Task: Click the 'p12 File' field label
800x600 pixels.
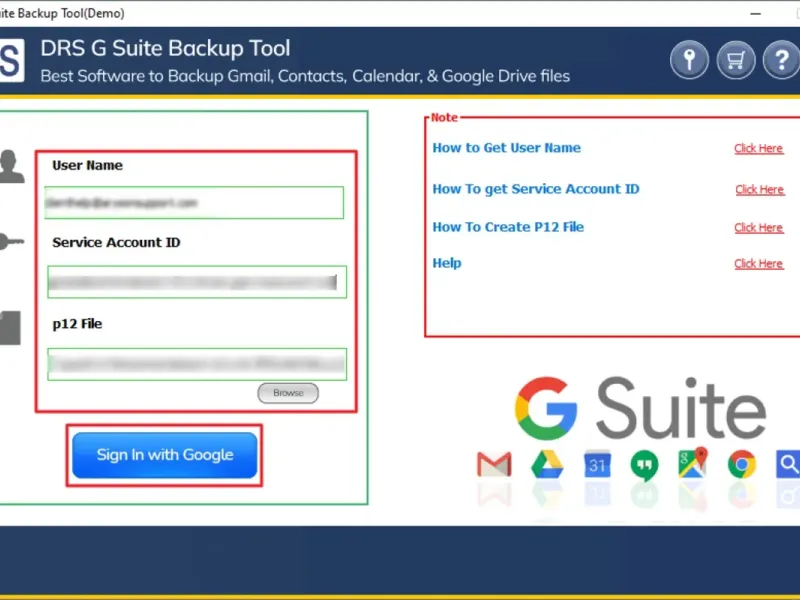Action: (78, 324)
